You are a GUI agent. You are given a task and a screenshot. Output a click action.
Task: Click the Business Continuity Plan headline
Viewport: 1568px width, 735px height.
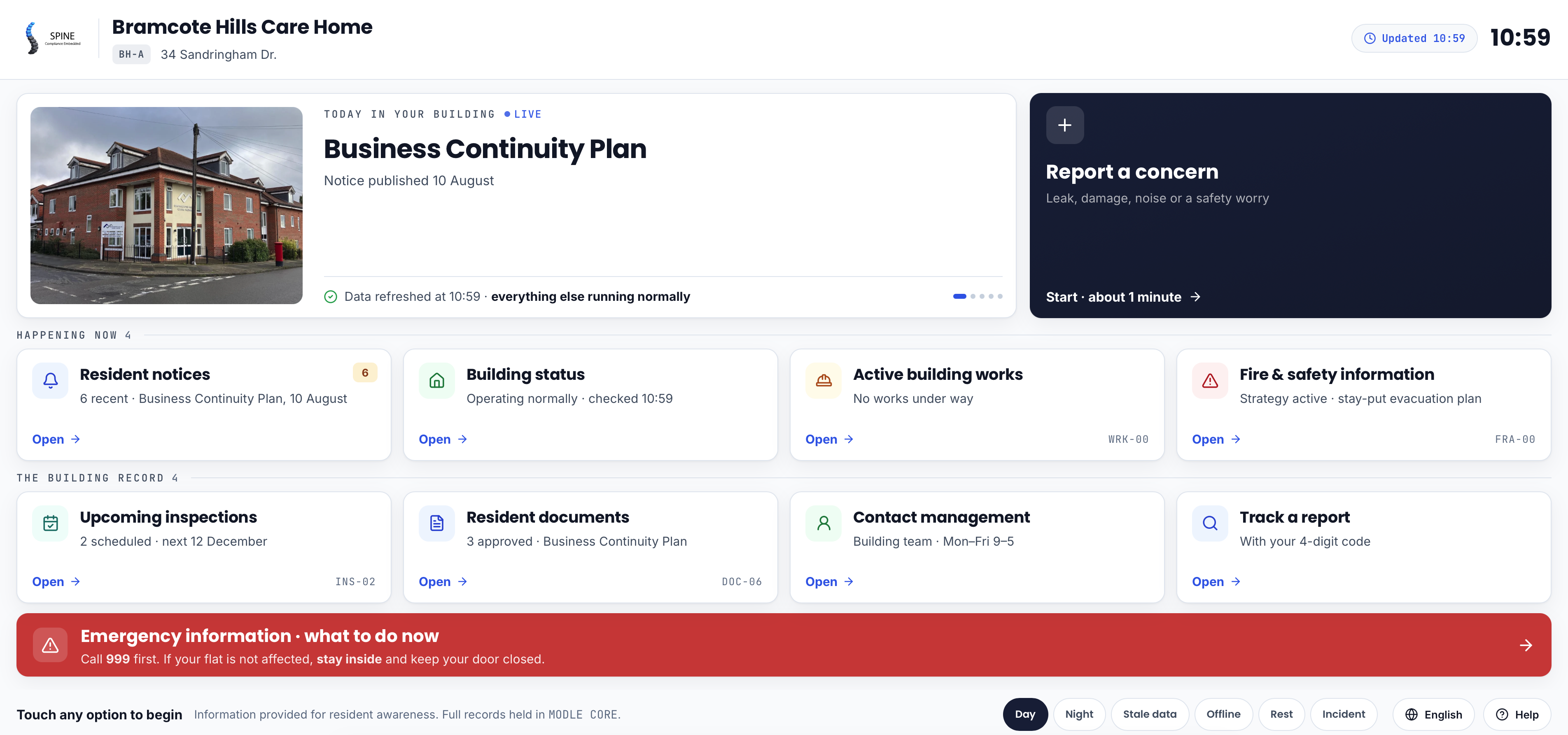click(x=485, y=149)
